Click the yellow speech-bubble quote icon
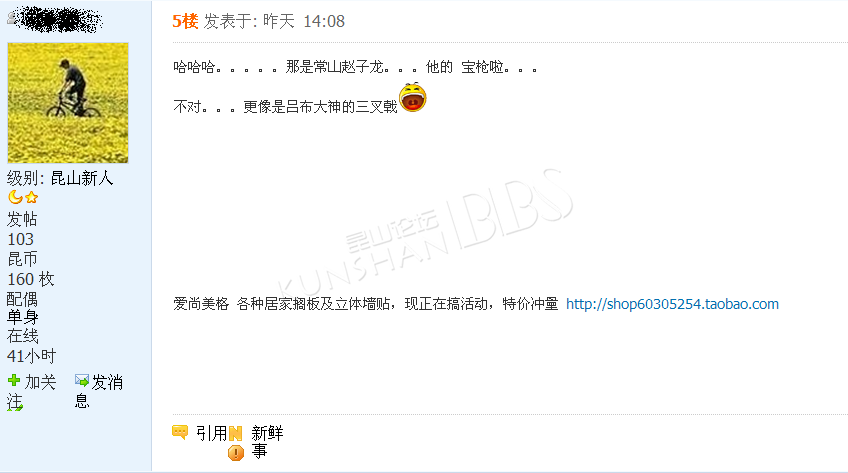848x473 pixels. [x=180, y=432]
